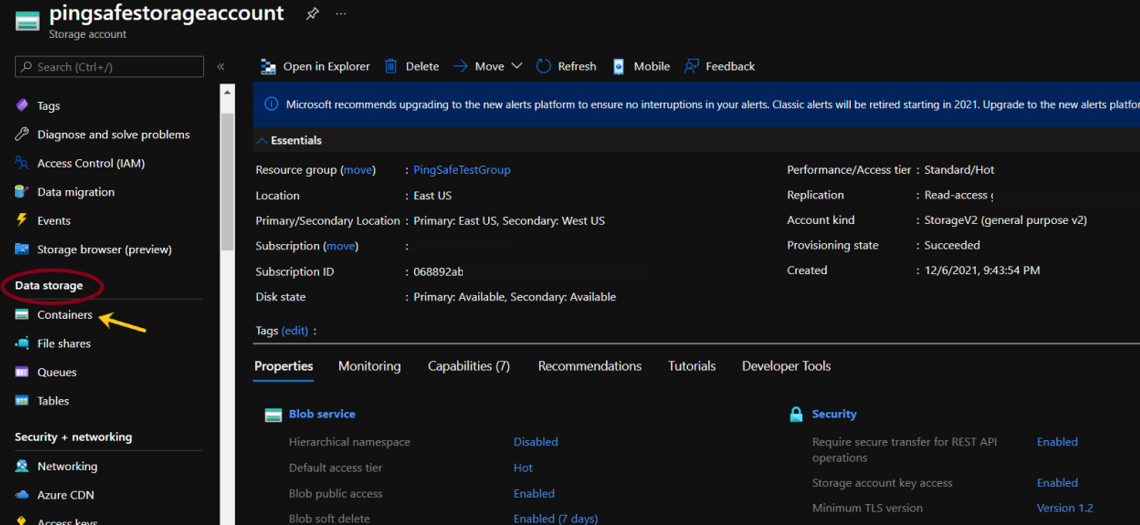Click the edit link next to Tags

295,331
